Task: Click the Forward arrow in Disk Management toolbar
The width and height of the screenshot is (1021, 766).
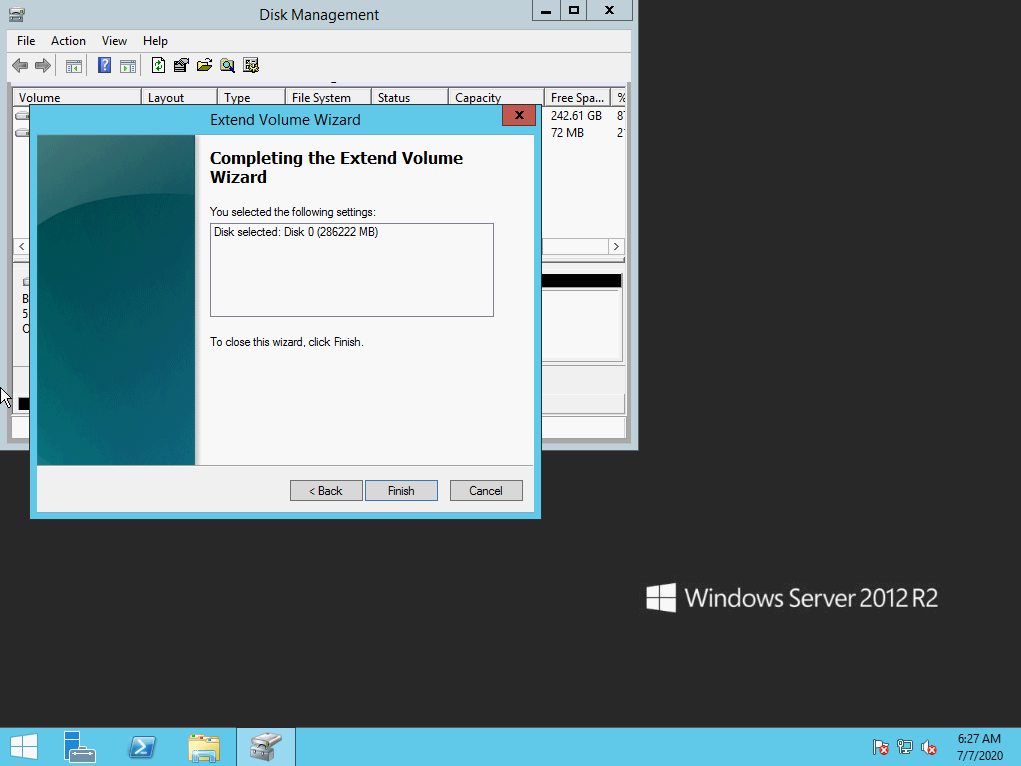Action: pyautogui.click(x=43, y=65)
